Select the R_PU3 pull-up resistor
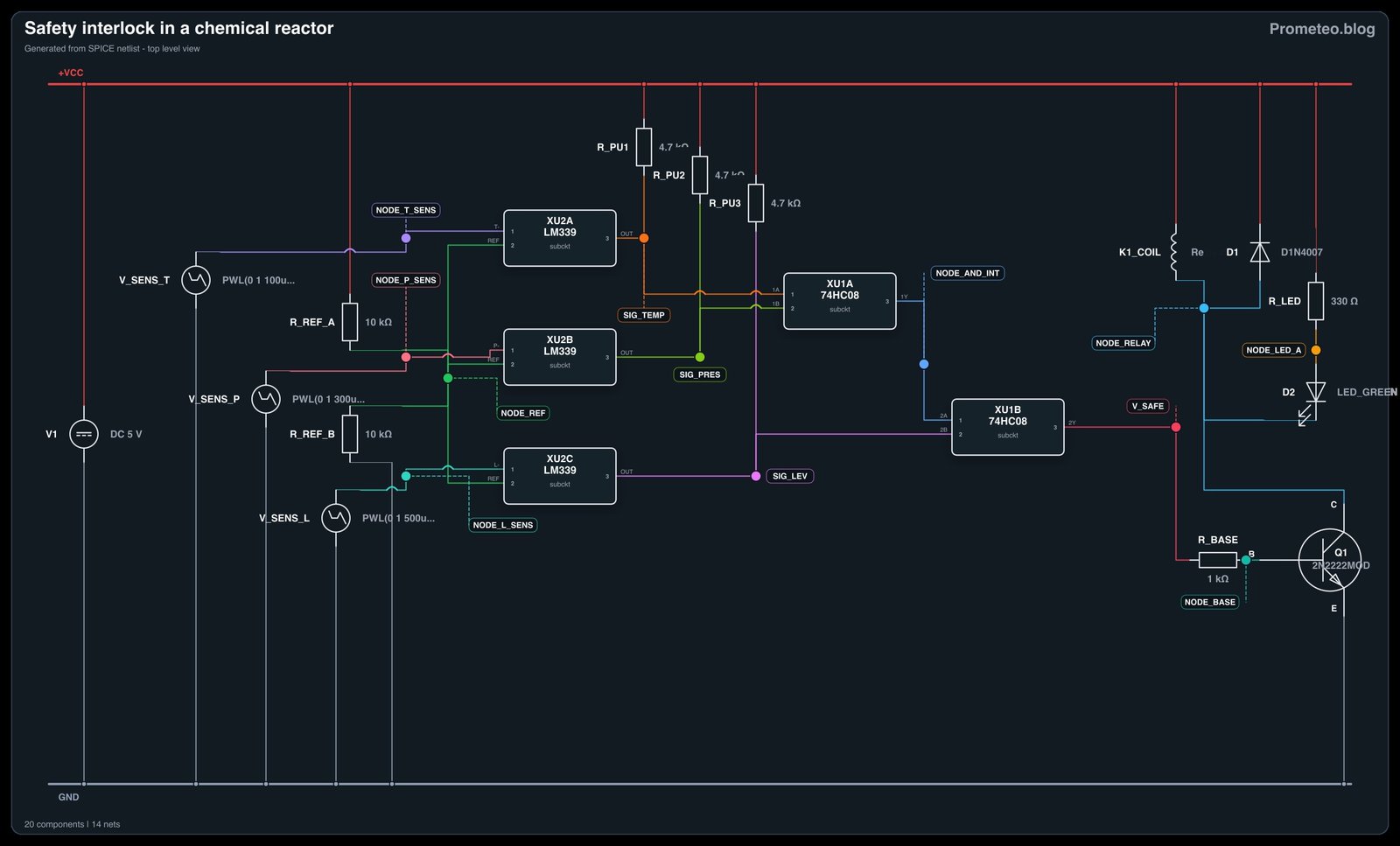Screen dimensions: 1400x846 point(756,203)
